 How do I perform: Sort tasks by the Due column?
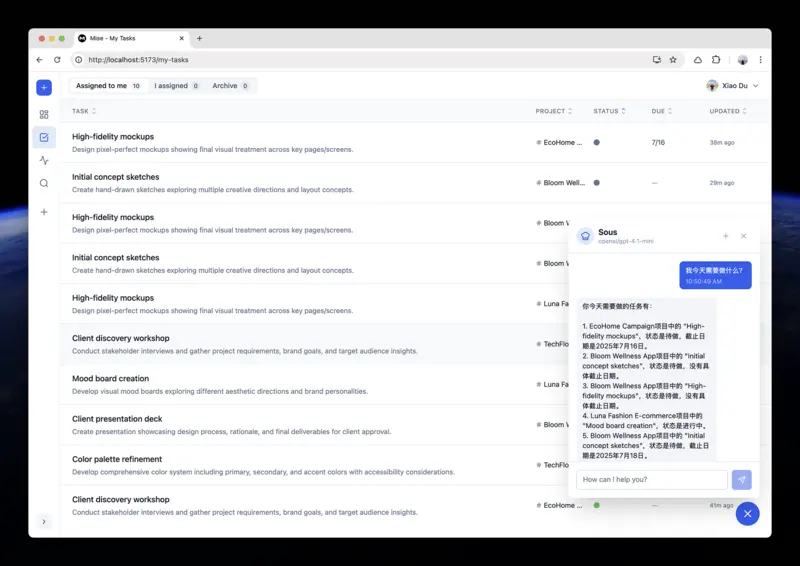661,111
